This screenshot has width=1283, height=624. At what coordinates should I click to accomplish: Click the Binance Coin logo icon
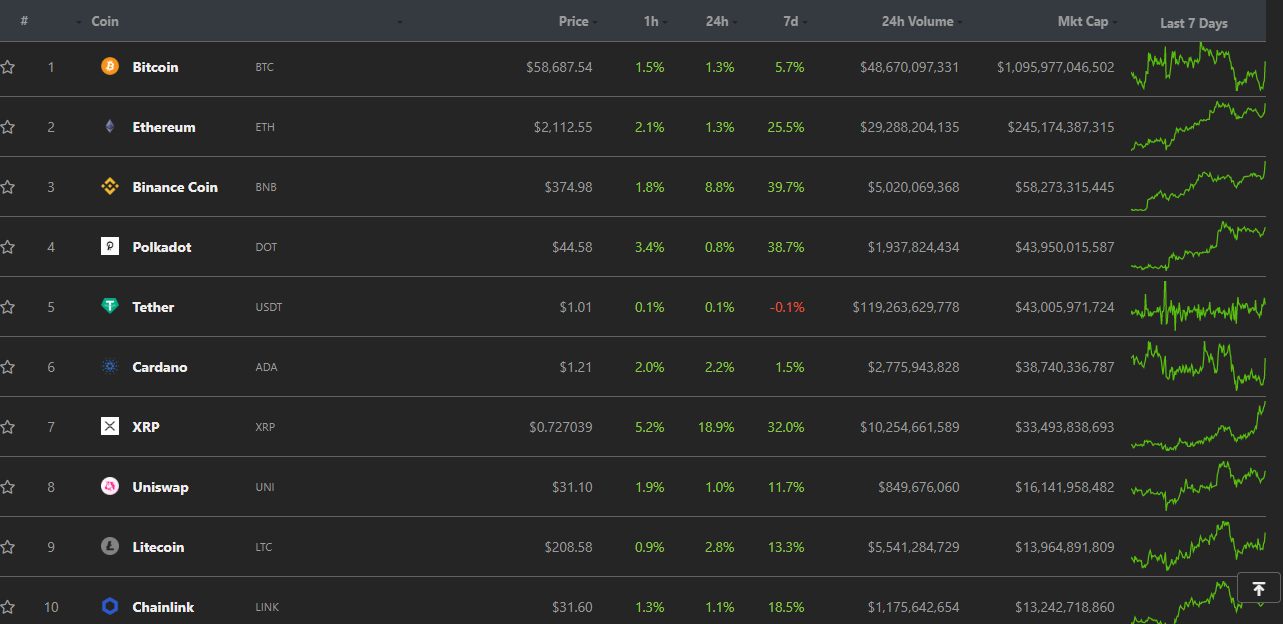click(110, 187)
